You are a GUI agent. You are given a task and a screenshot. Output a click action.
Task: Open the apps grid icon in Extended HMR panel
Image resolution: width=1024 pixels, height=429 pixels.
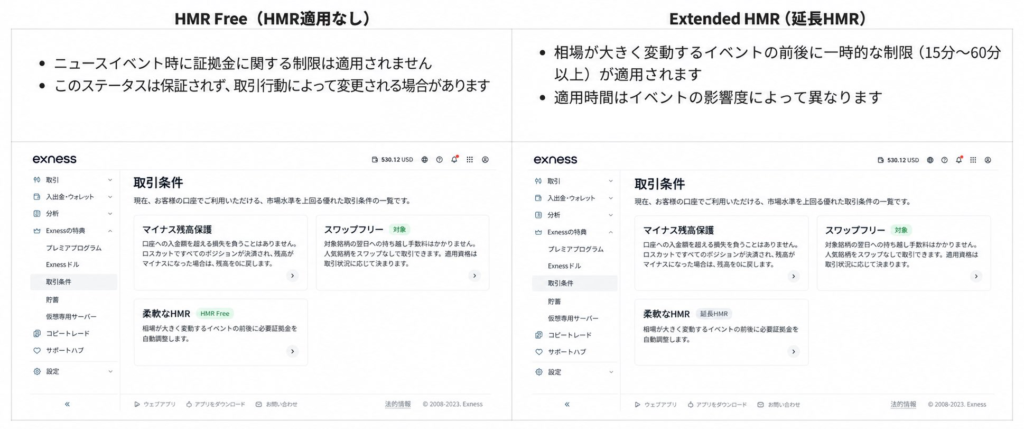pos(973,160)
